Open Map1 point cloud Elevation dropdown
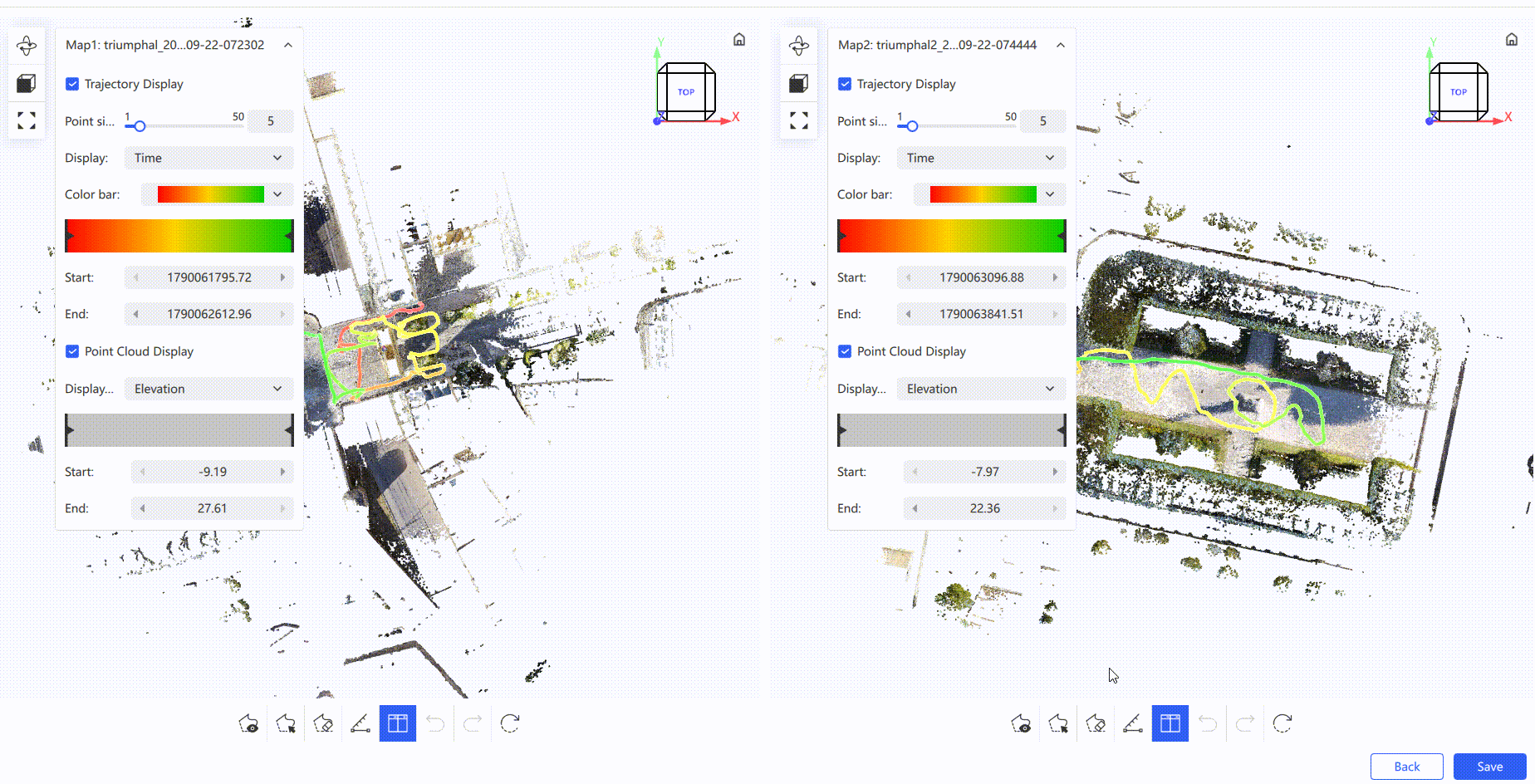 click(x=208, y=389)
